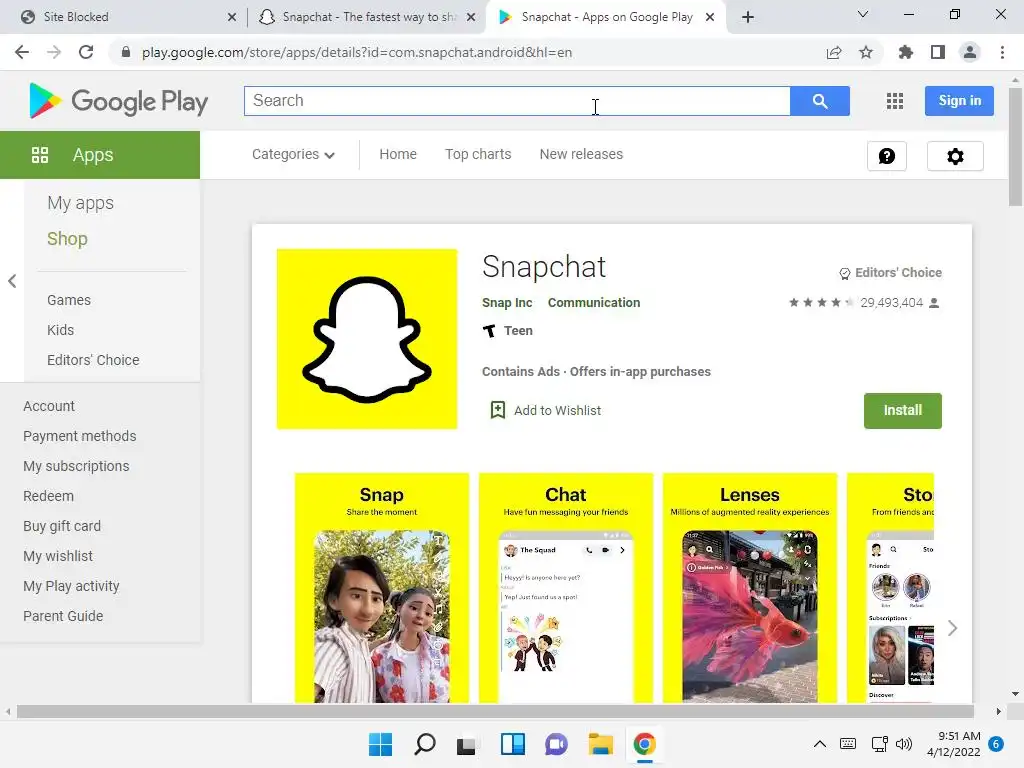The width and height of the screenshot is (1024, 768).
Task: Toggle the Chrome side panel icon
Action: click(938, 52)
